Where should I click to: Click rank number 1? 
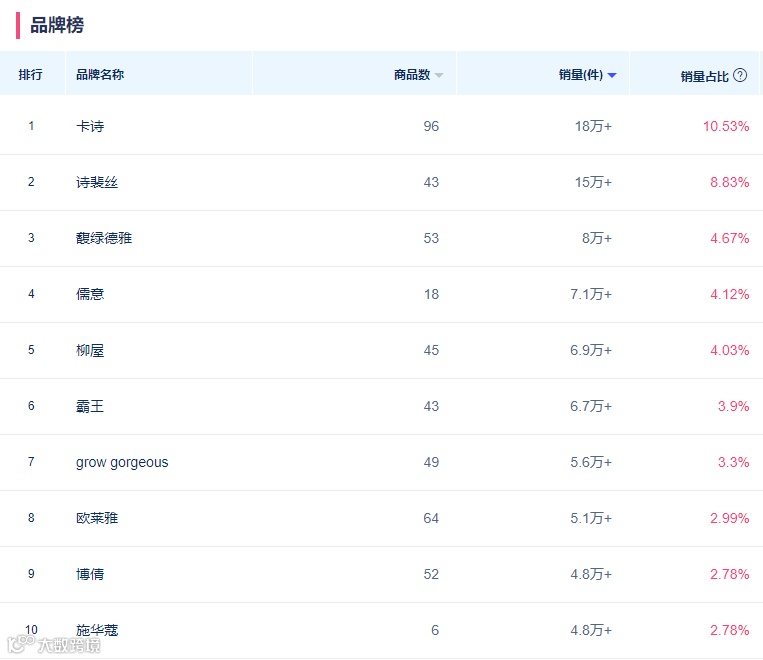click(31, 126)
